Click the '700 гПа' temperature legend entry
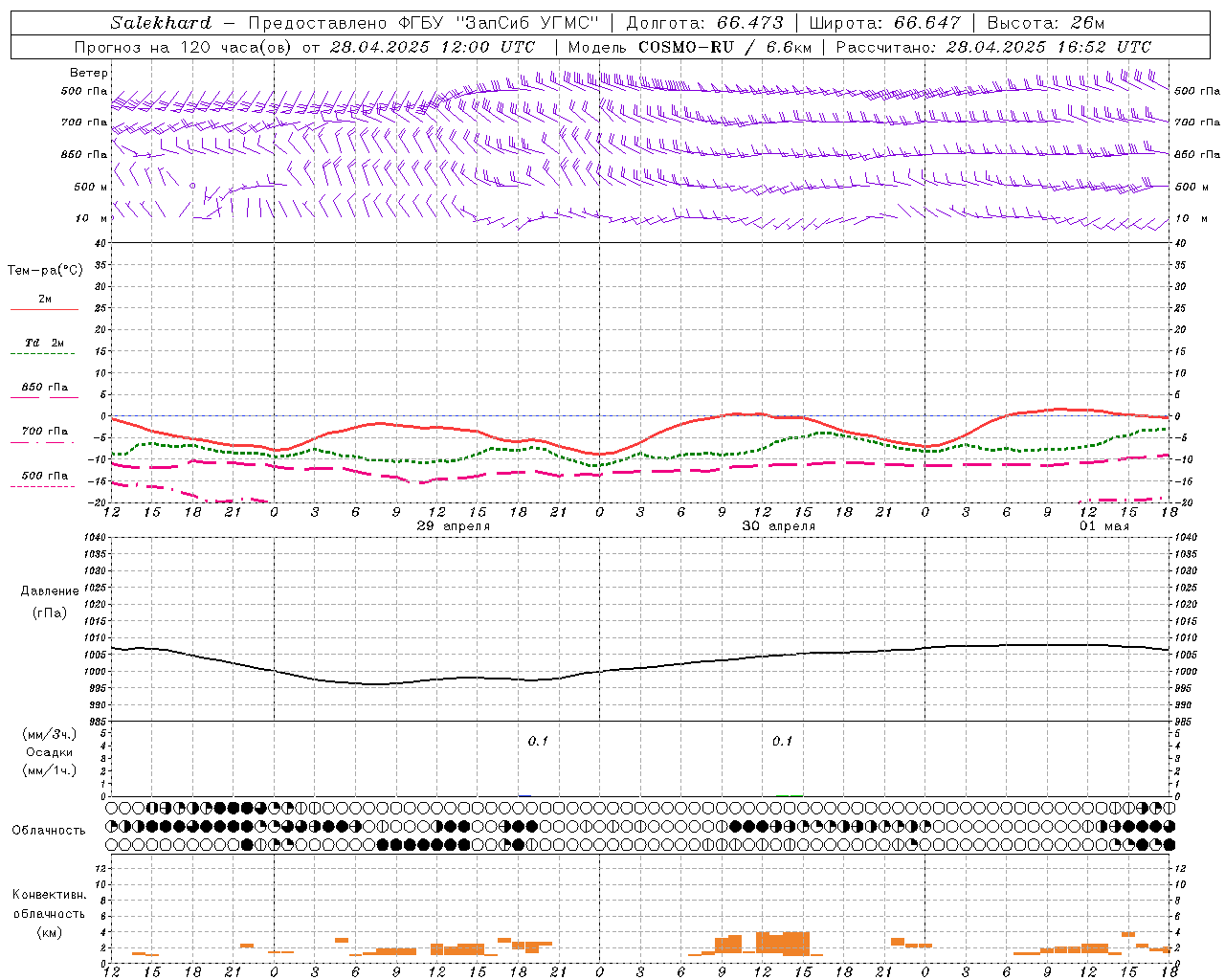 click(45, 432)
